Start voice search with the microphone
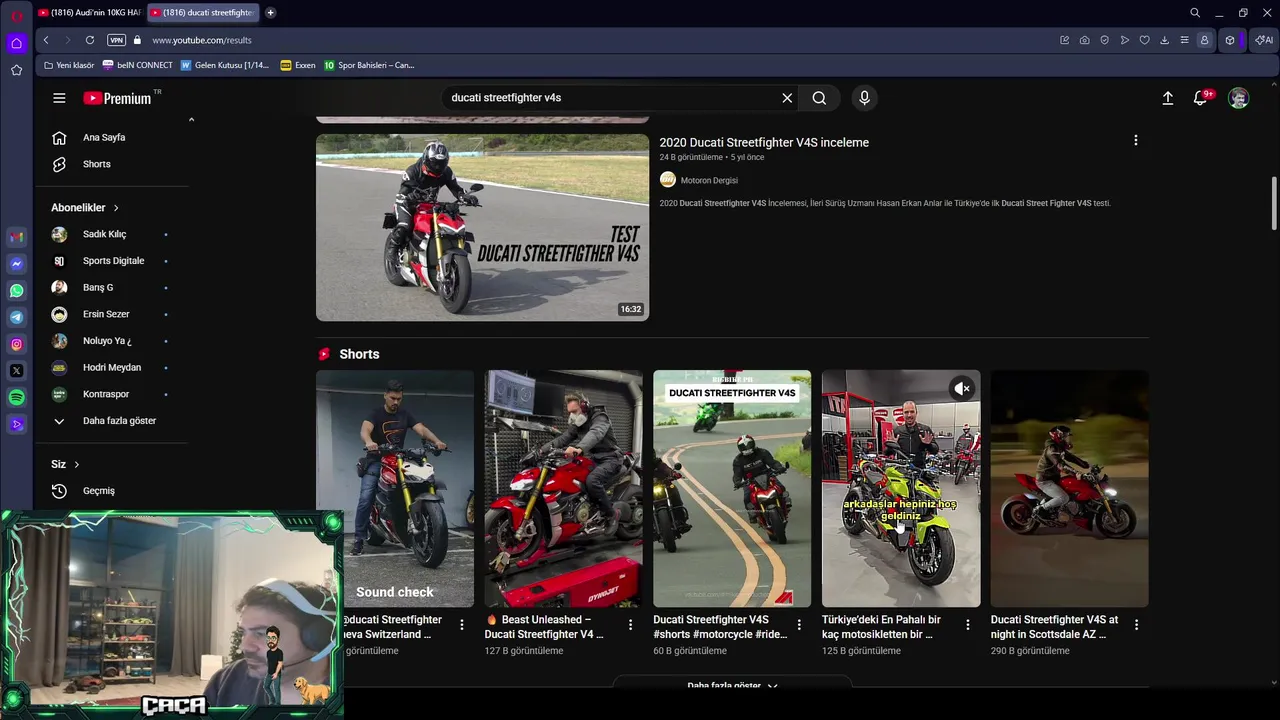Image resolution: width=1280 pixels, height=720 pixels. pos(865,98)
